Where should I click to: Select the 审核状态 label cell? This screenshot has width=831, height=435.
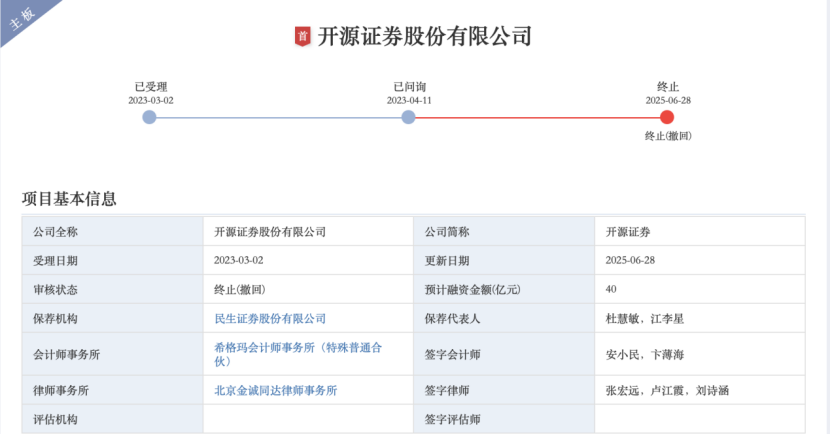click(112, 289)
